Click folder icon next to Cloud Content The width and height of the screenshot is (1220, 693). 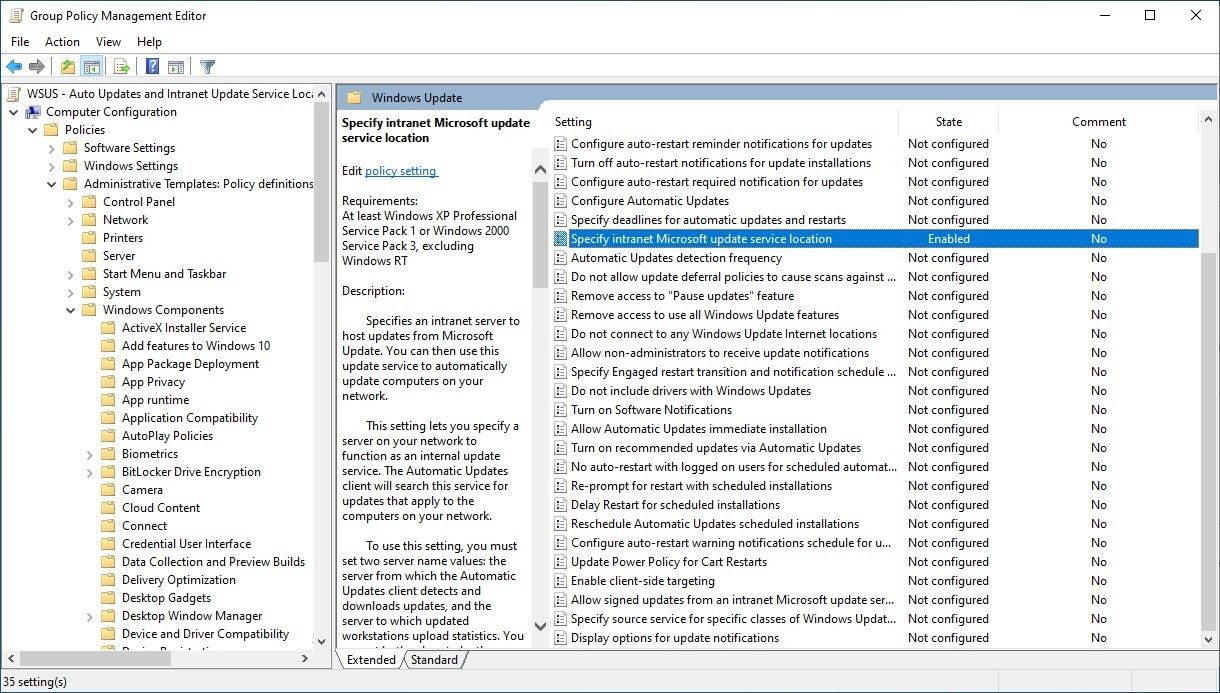pyautogui.click(x=108, y=508)
